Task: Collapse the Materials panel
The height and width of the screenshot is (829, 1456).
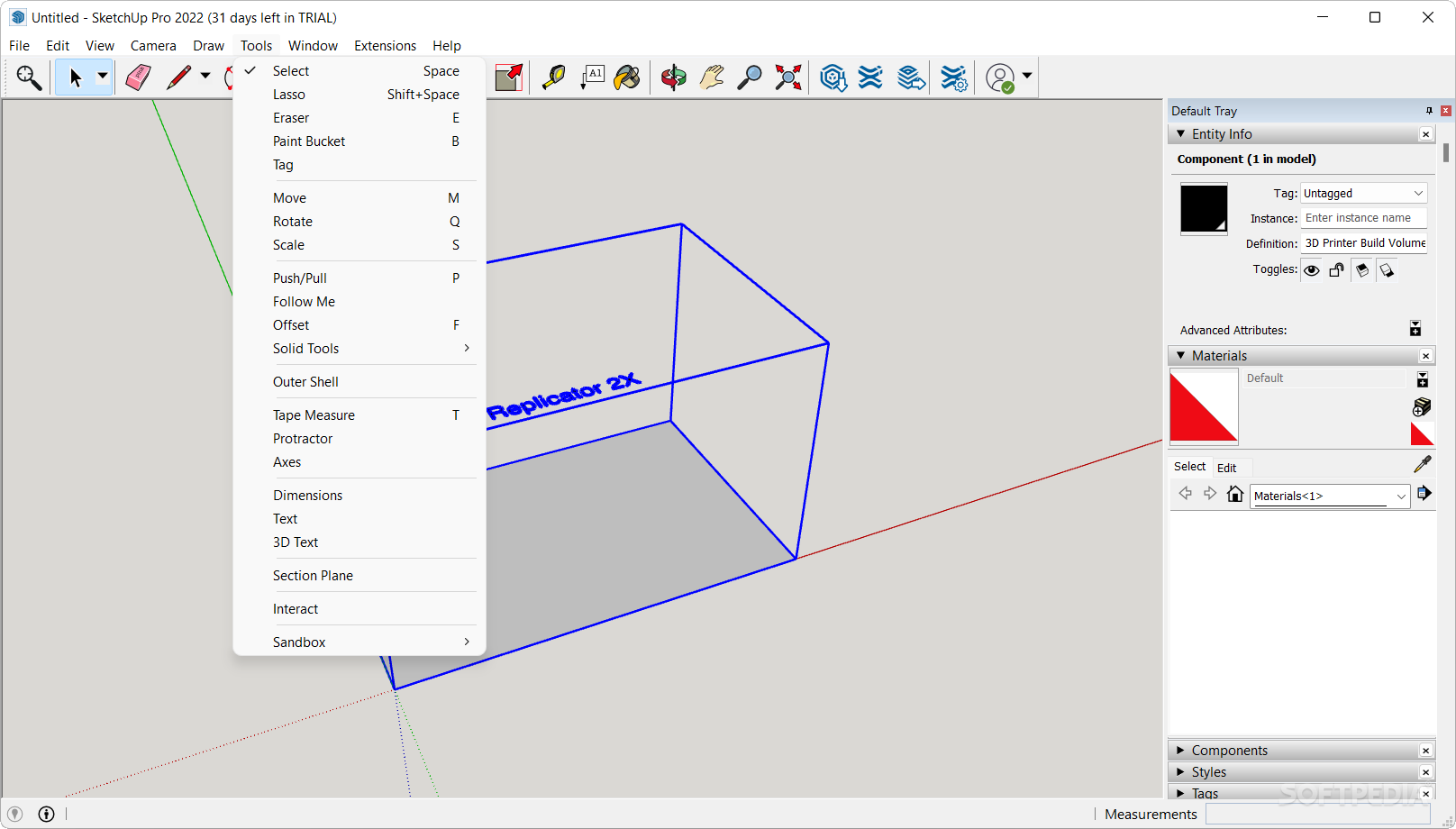Action: coord(1181,356)
